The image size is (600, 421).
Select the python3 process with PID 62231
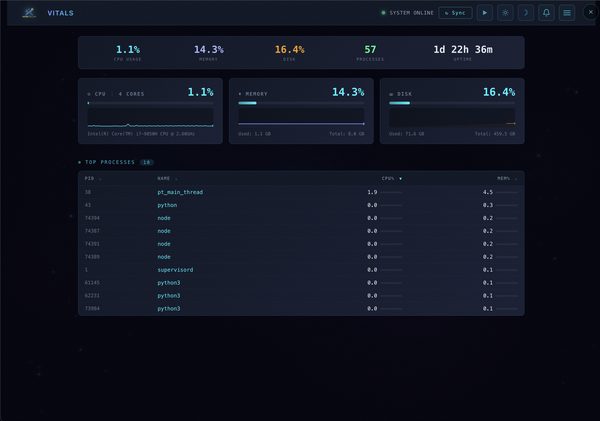301,296
